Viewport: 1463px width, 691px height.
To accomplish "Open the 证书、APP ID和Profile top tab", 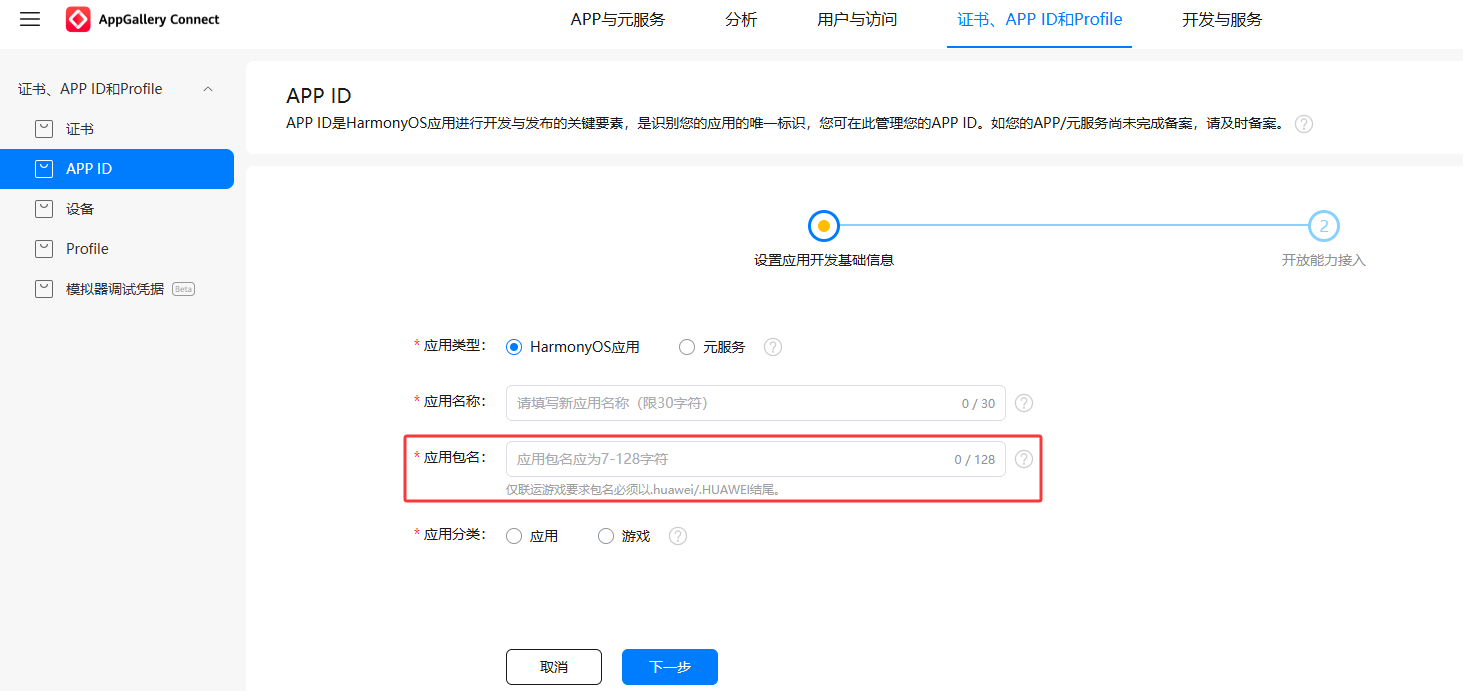I will point(1040,20).
